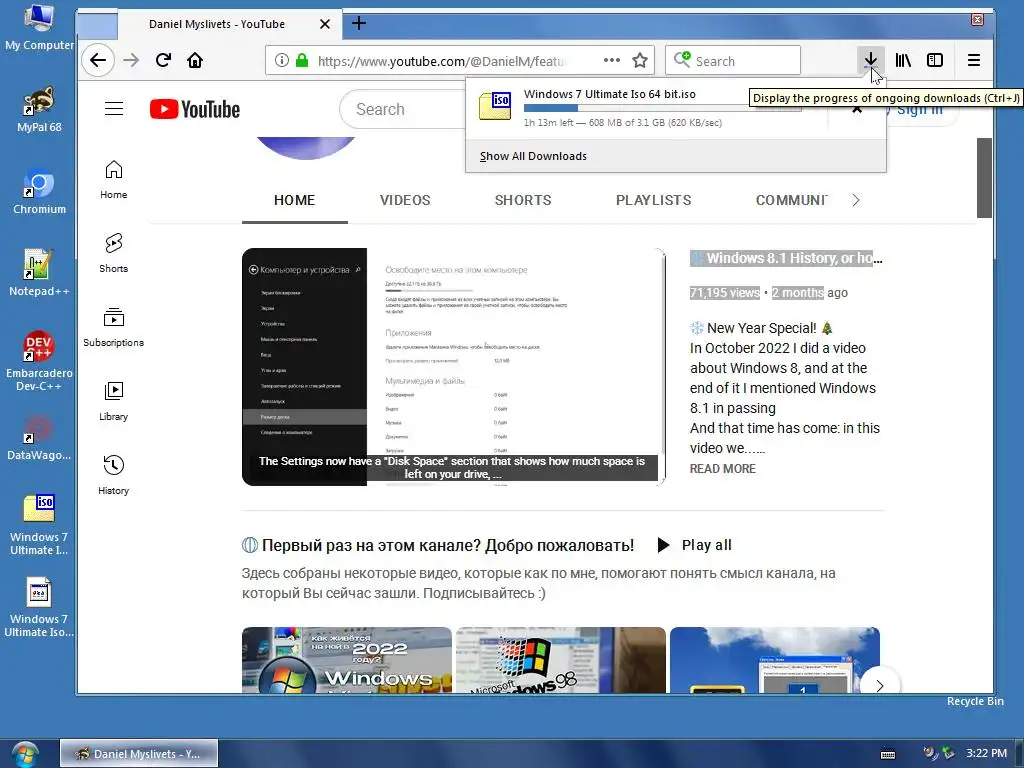Screen dimensions: 1024x768
Task: Click the Daniel Myslivets taskbar button
Action: click(x=138, y=754)
